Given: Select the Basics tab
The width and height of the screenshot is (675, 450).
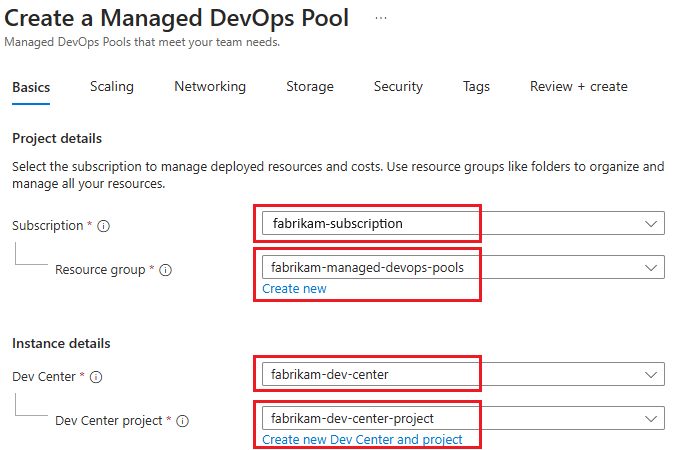Looking at the screenshot, I should (x=31, y=87).
